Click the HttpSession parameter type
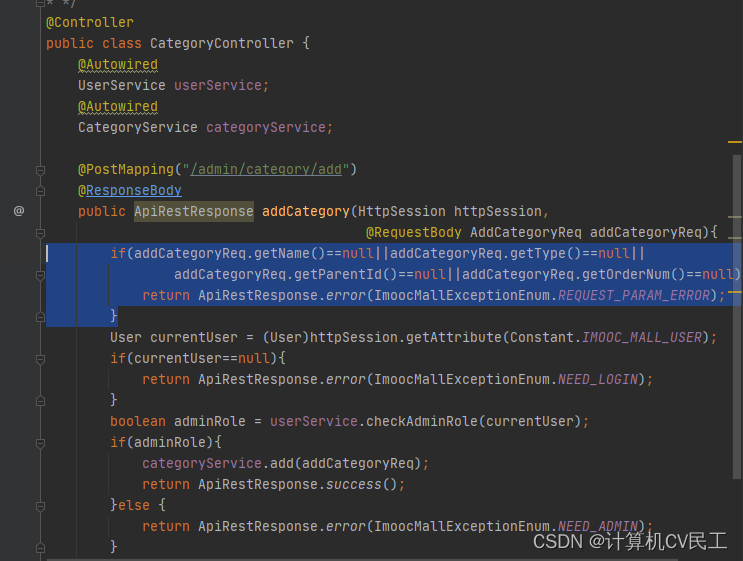Image resolution: width=743 pixels, height=561 pixels. (x=402, y=211)
